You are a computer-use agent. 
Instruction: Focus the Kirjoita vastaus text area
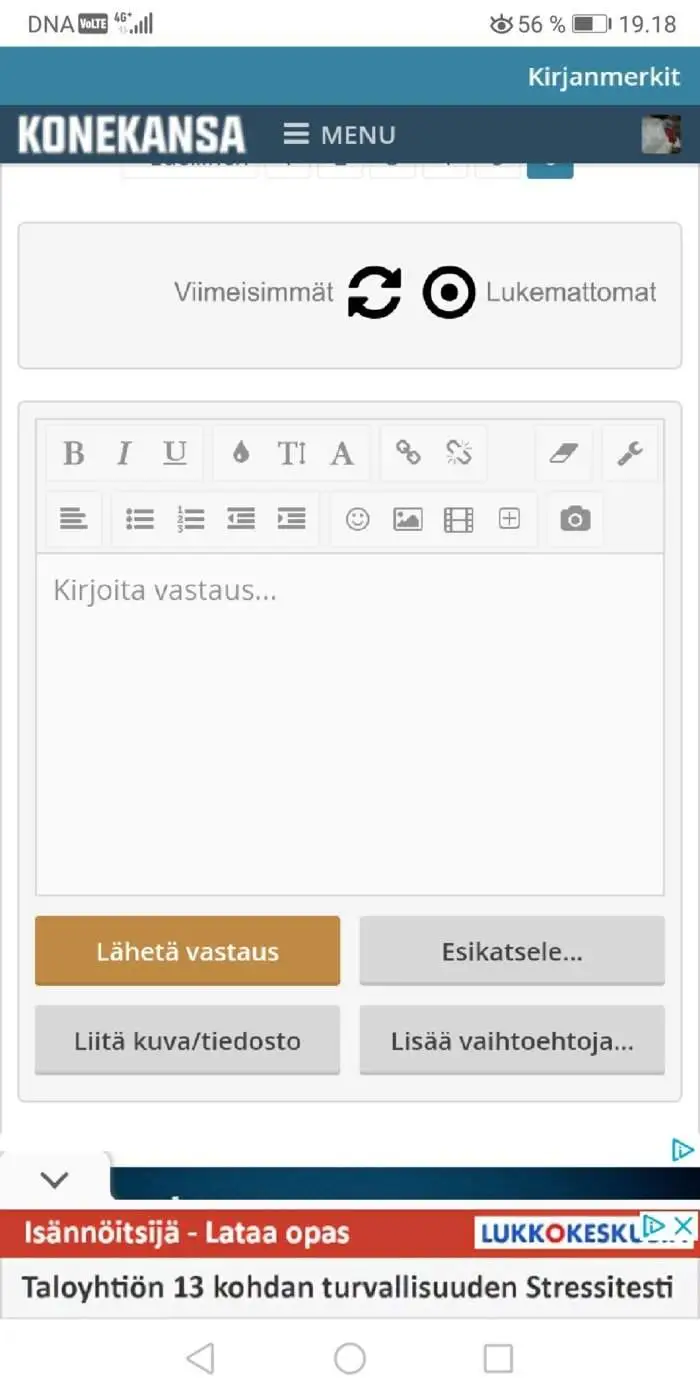(x=350, y=724)
